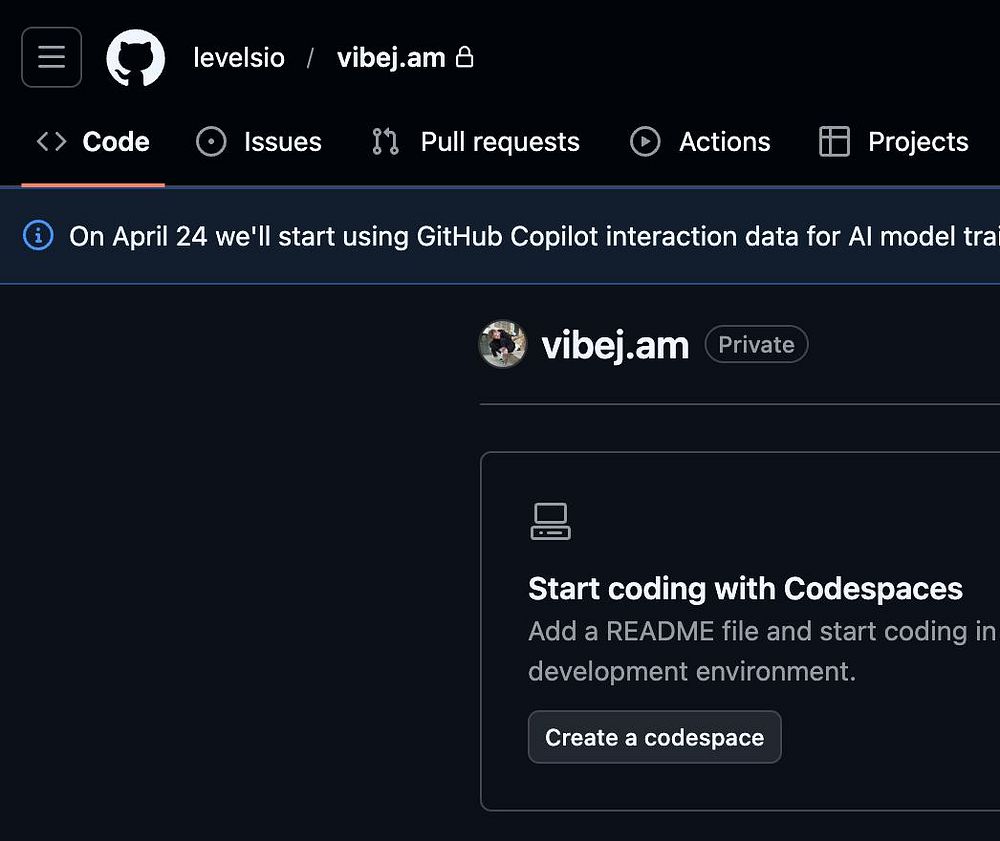Click the GitHub Octocat logo
1000x841 pixels.
[136, 57]
